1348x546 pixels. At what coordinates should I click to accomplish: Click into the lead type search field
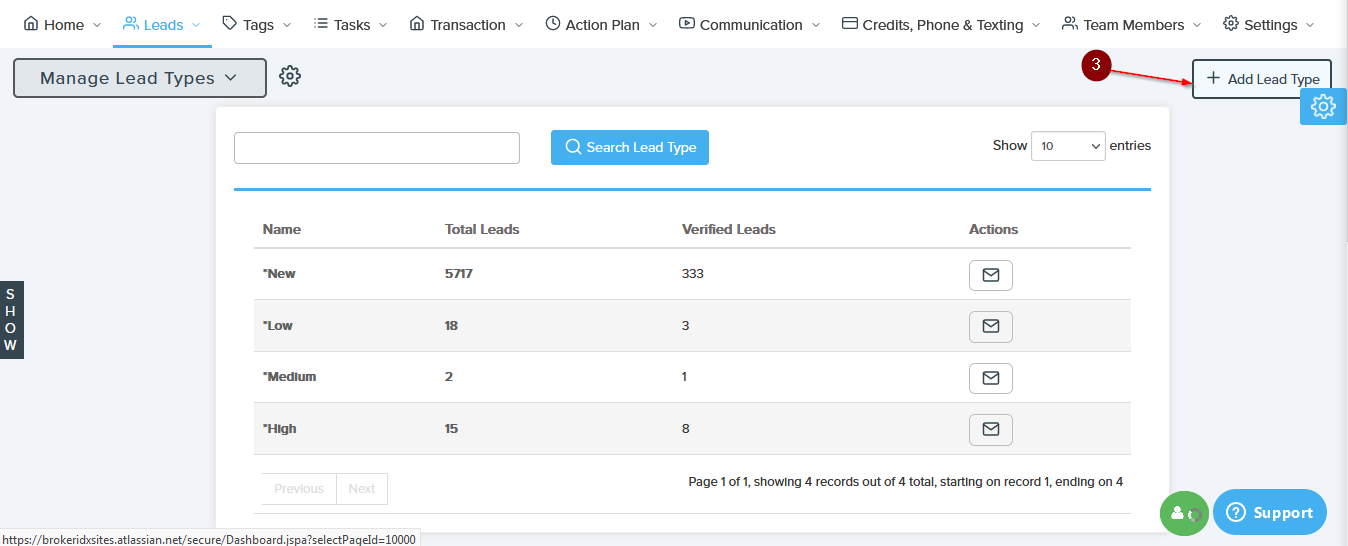click(x=376, y=148)
